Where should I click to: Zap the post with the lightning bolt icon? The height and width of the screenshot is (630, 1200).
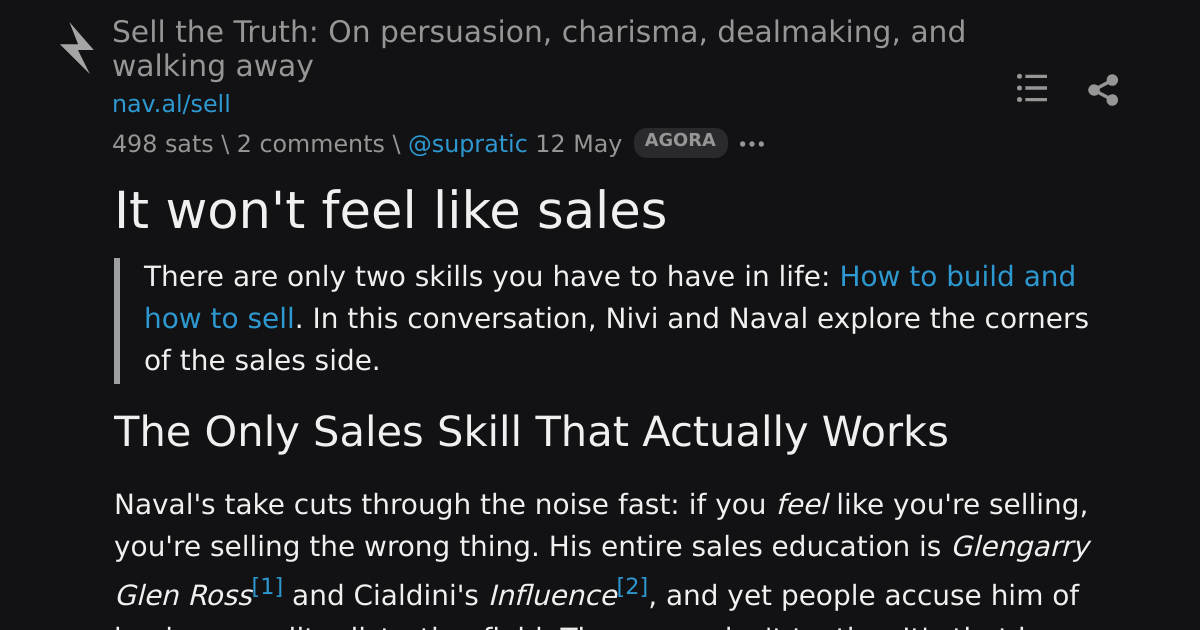click(77, 48)
